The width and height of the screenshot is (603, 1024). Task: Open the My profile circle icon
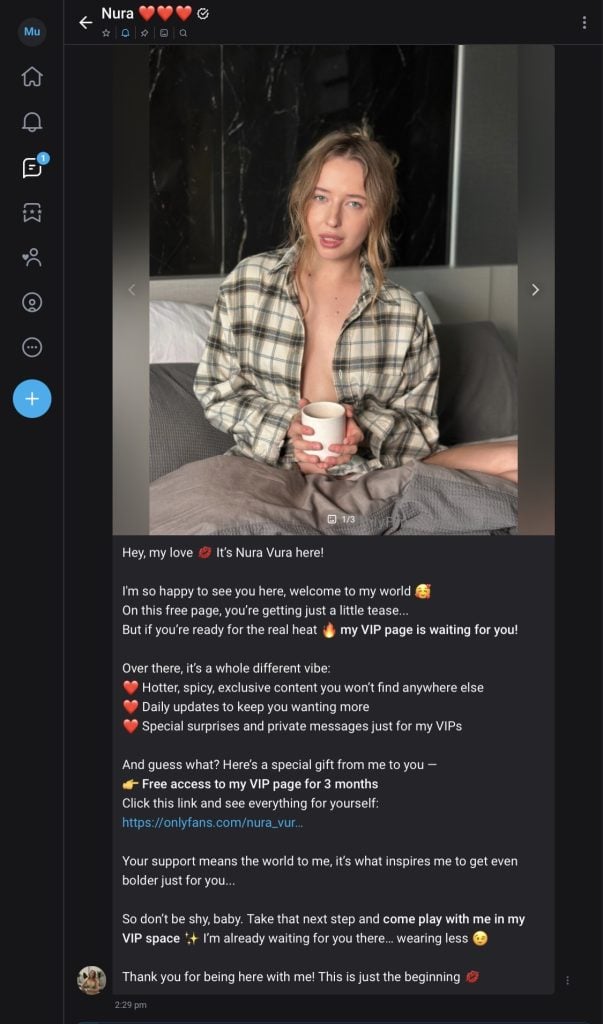(32, 302)
